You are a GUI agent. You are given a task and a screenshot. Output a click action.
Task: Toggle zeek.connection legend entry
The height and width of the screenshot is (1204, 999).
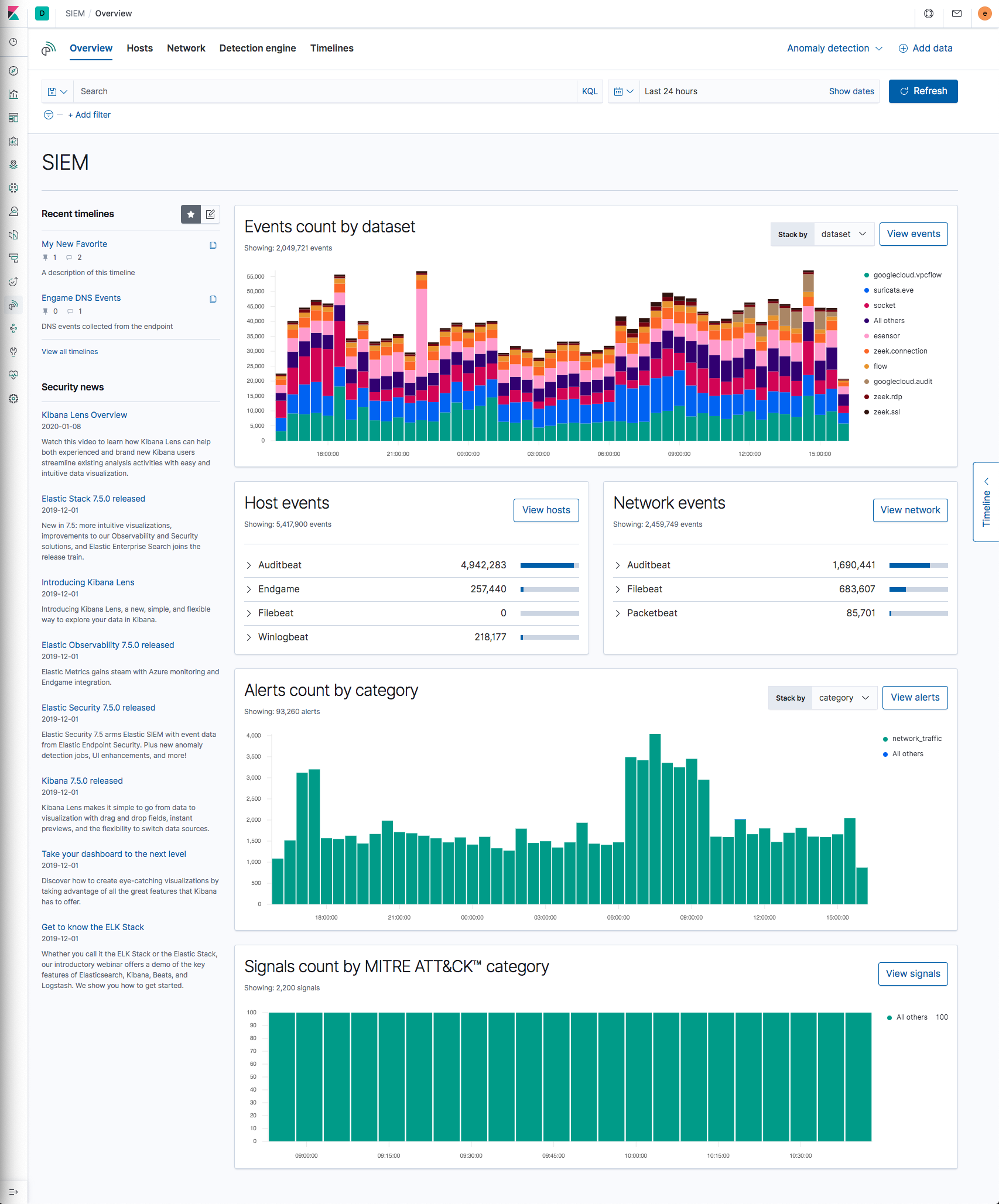[895, 351]
